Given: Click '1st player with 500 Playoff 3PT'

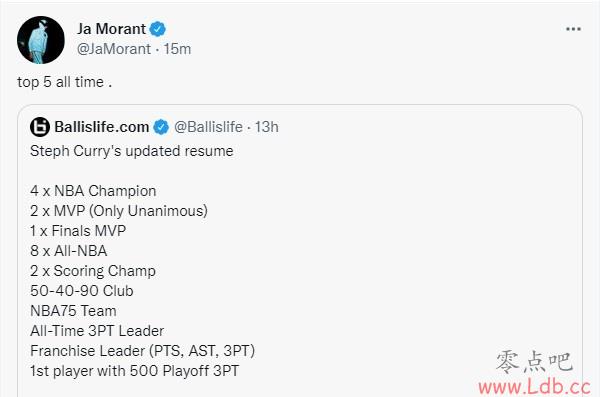Looking at the screenshot, I should tap(134, 371).
